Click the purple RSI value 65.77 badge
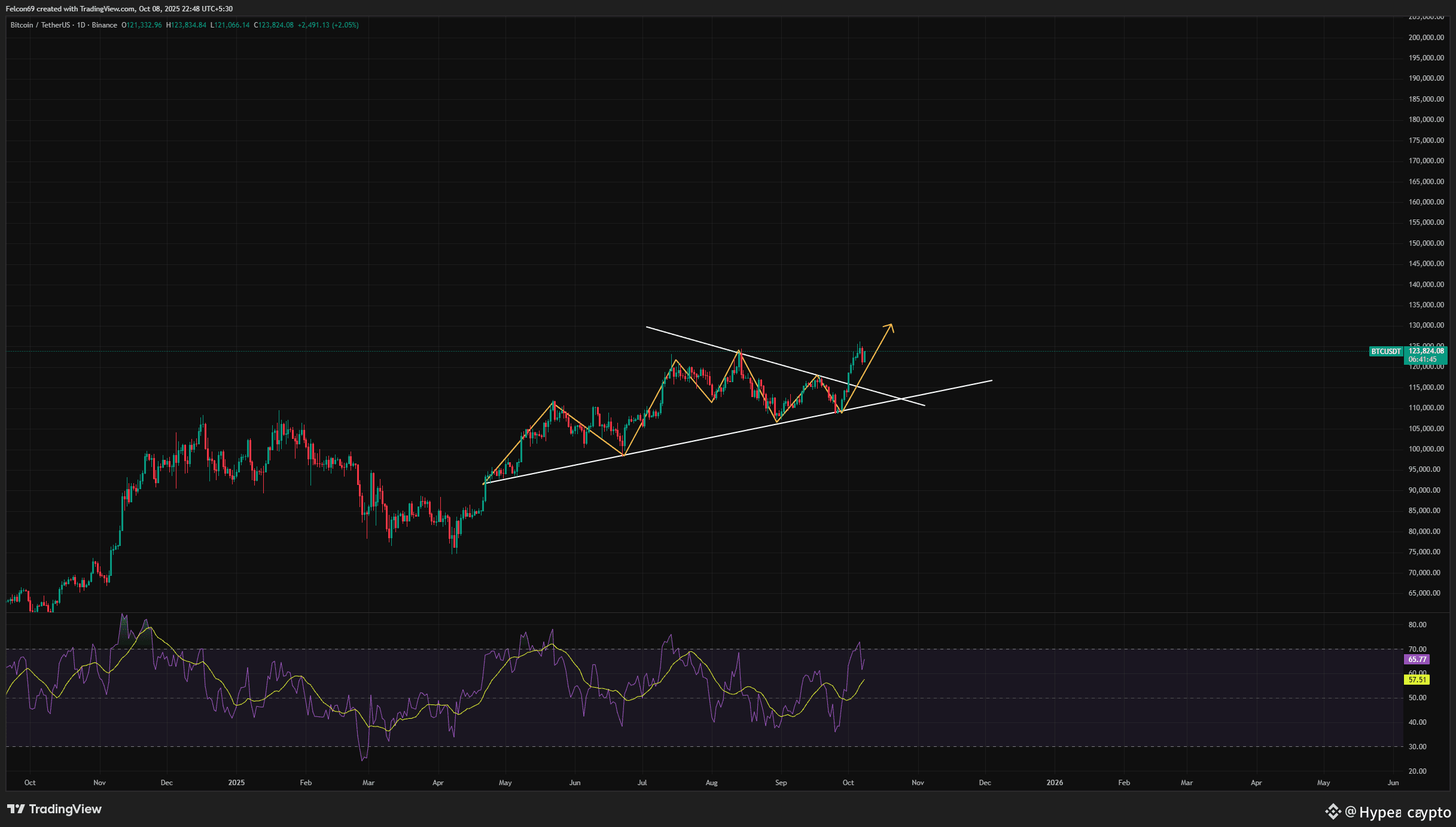Image resolution: width=1456 pixels, height=827 pixels. tap(1417, 660)
